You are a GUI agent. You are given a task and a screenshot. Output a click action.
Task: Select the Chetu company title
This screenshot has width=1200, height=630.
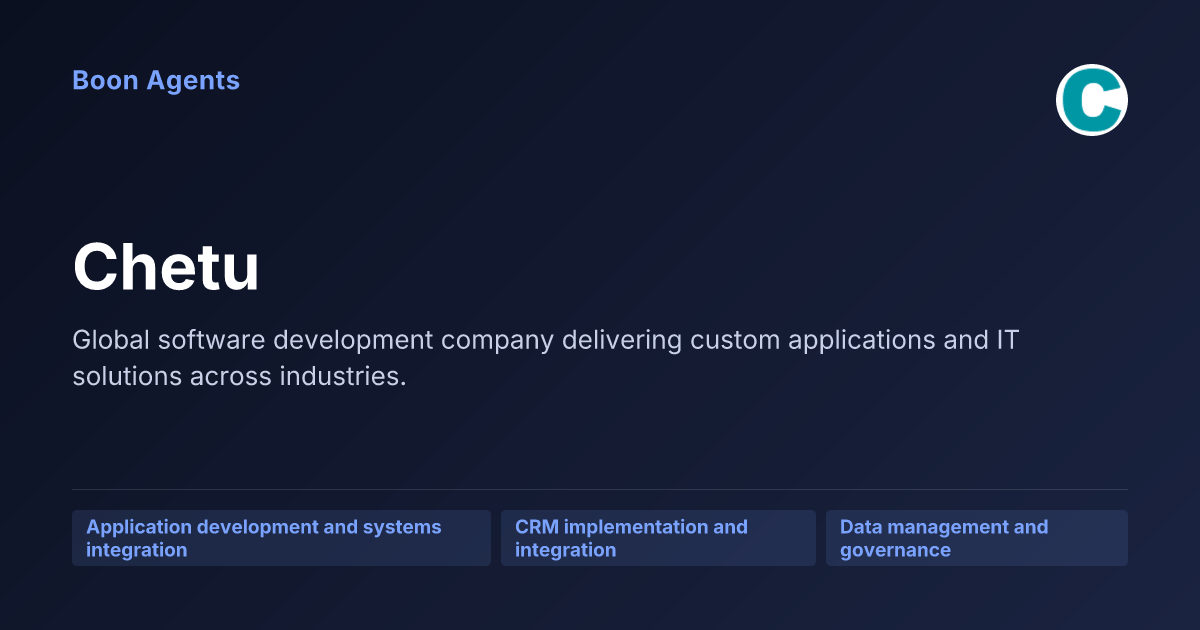(x=166, y=268)
